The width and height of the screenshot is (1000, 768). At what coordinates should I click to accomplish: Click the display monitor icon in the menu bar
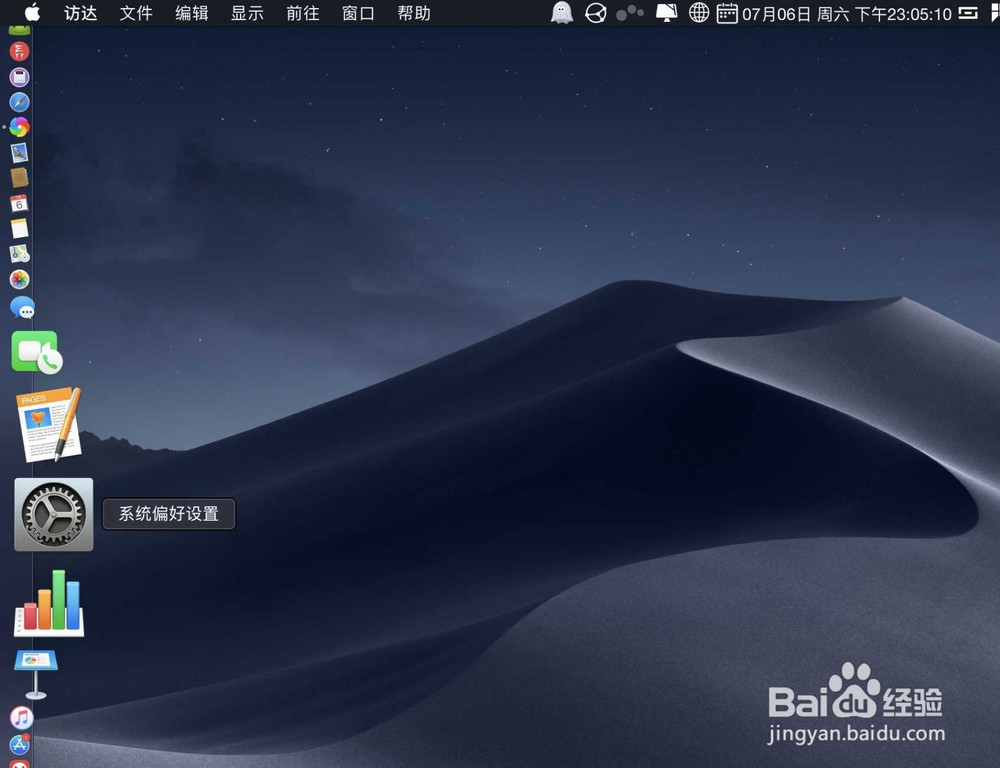[666, 13]
